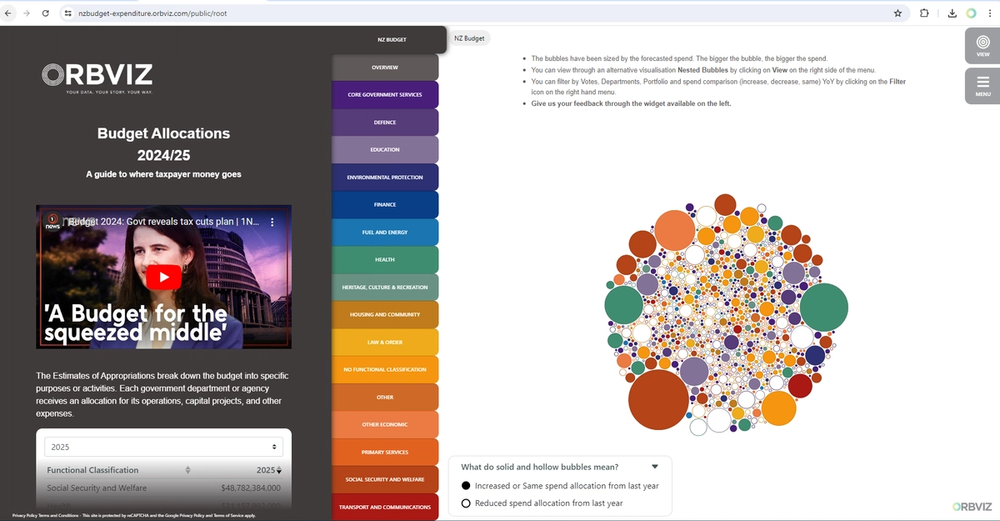Select the Other category tab
The height and width of the screenshot is (521, 1000).
click(x=385, y=397)
